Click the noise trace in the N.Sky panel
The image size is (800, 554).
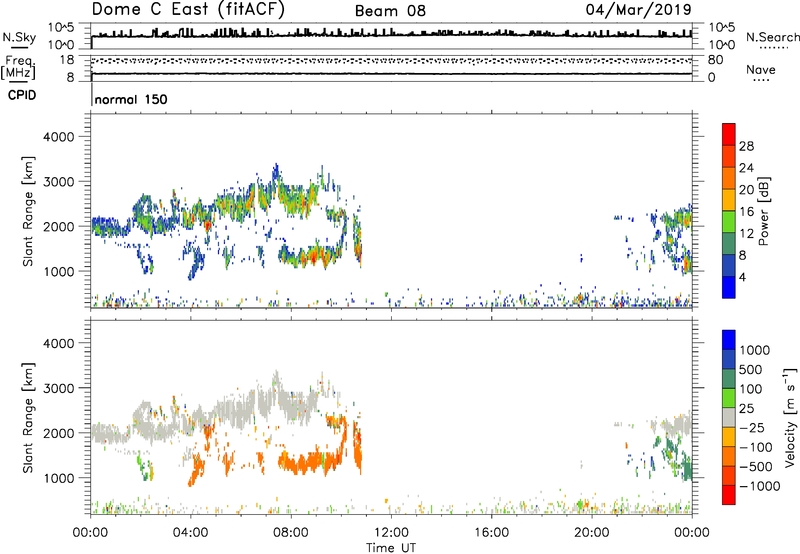click(391, 35)
